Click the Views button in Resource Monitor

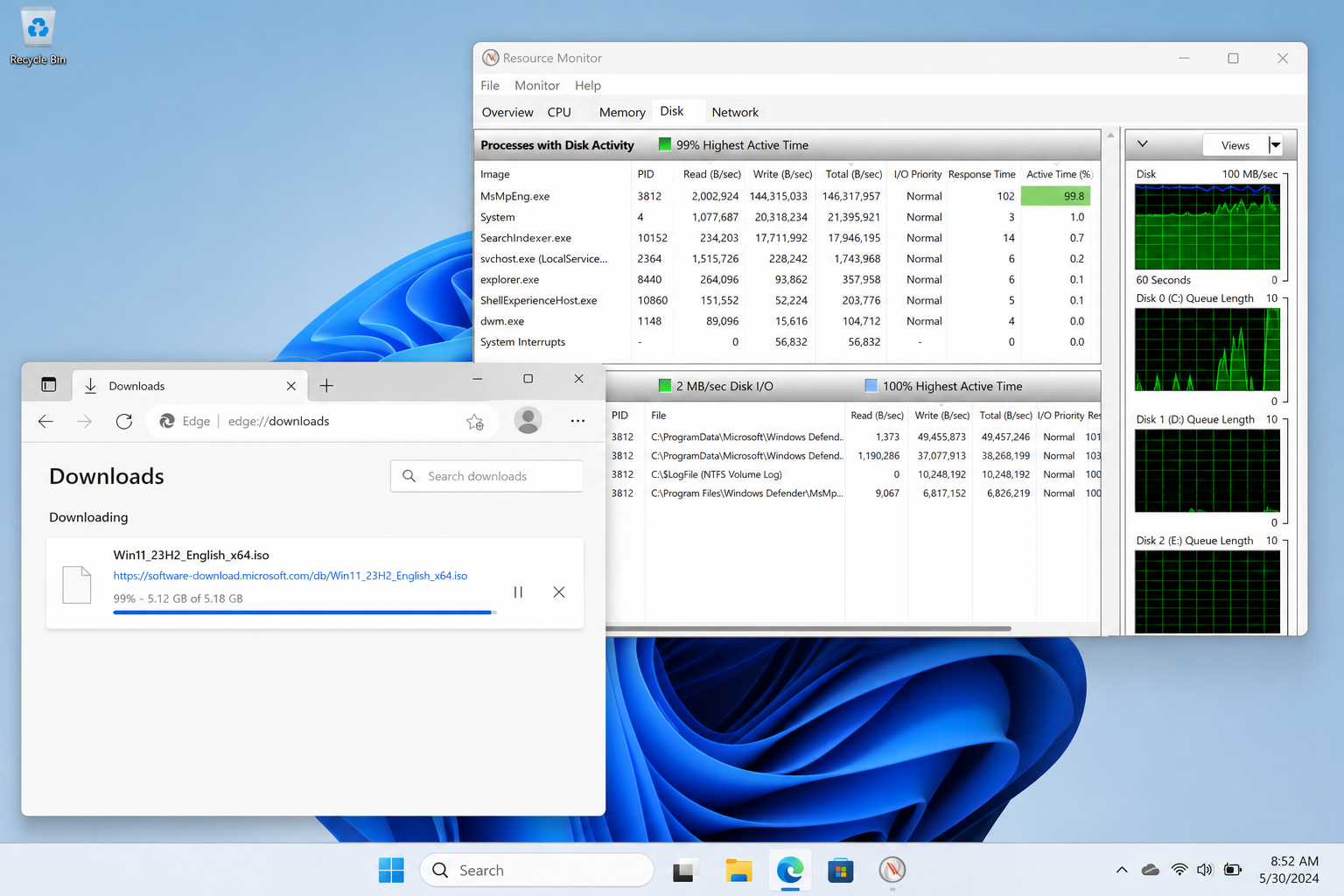[x=1235, y=145]
